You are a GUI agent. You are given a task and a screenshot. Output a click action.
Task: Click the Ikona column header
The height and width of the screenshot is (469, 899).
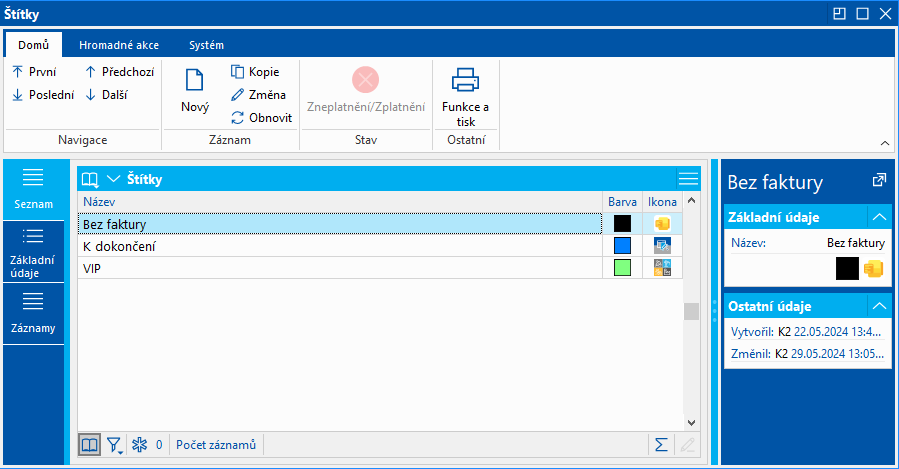662,202
